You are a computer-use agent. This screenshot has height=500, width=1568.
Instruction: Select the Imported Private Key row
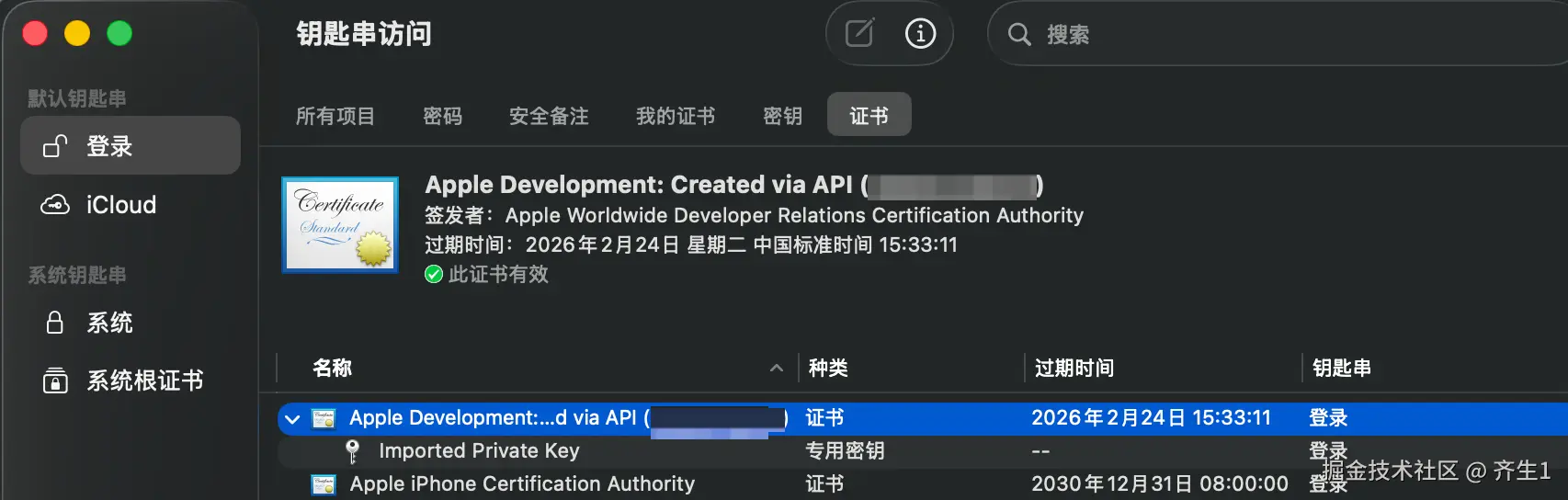tap(923, 451)
